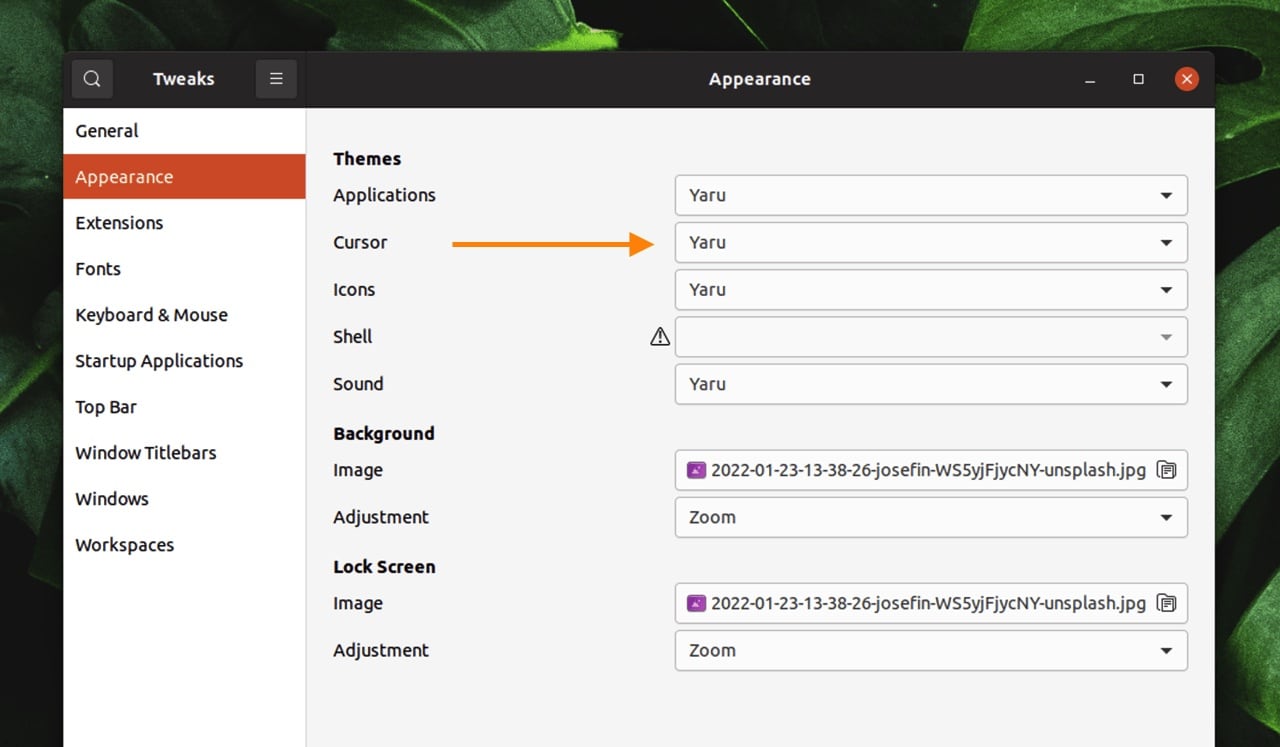Open the Sound theme dropdown
The height and width of the screenshot is (747, 1280).
click(x=931, y=384)
